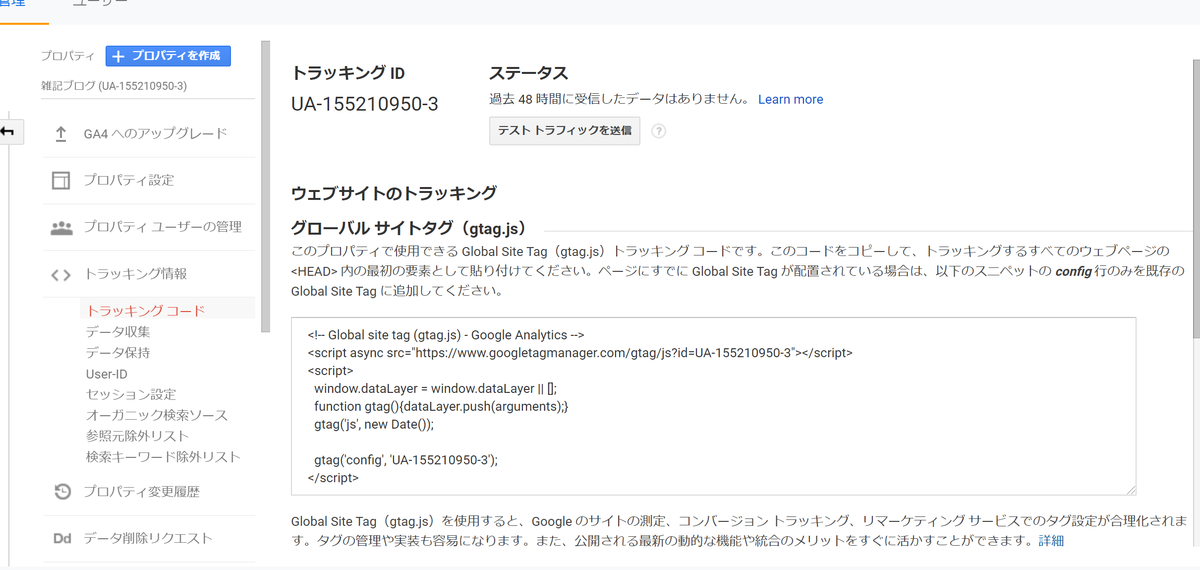Select データ保持 submenu item
Viewport: 1200px width, 570px height.
[x=118, y=353]
